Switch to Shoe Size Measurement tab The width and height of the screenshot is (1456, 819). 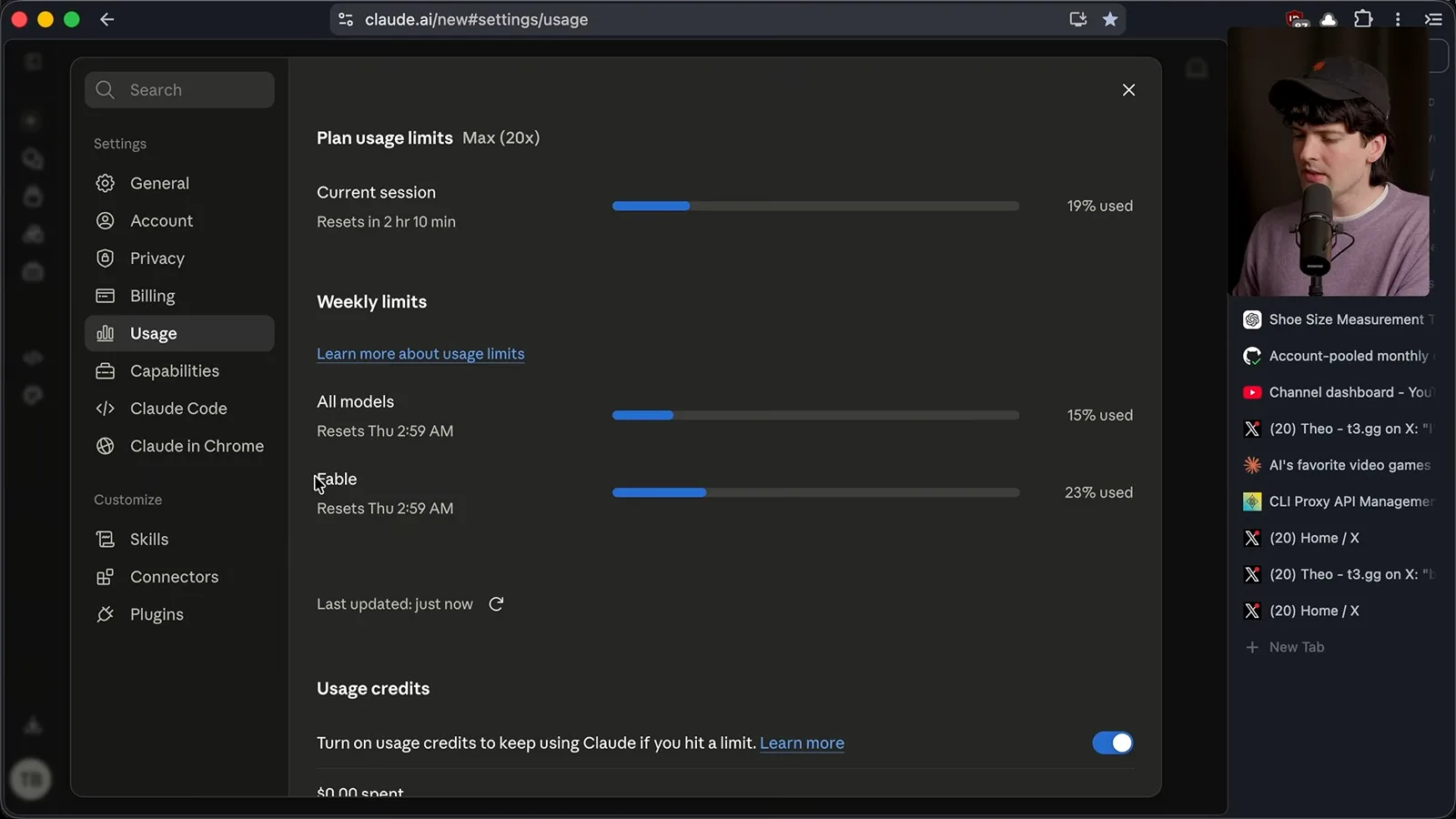click(1338, 319)
